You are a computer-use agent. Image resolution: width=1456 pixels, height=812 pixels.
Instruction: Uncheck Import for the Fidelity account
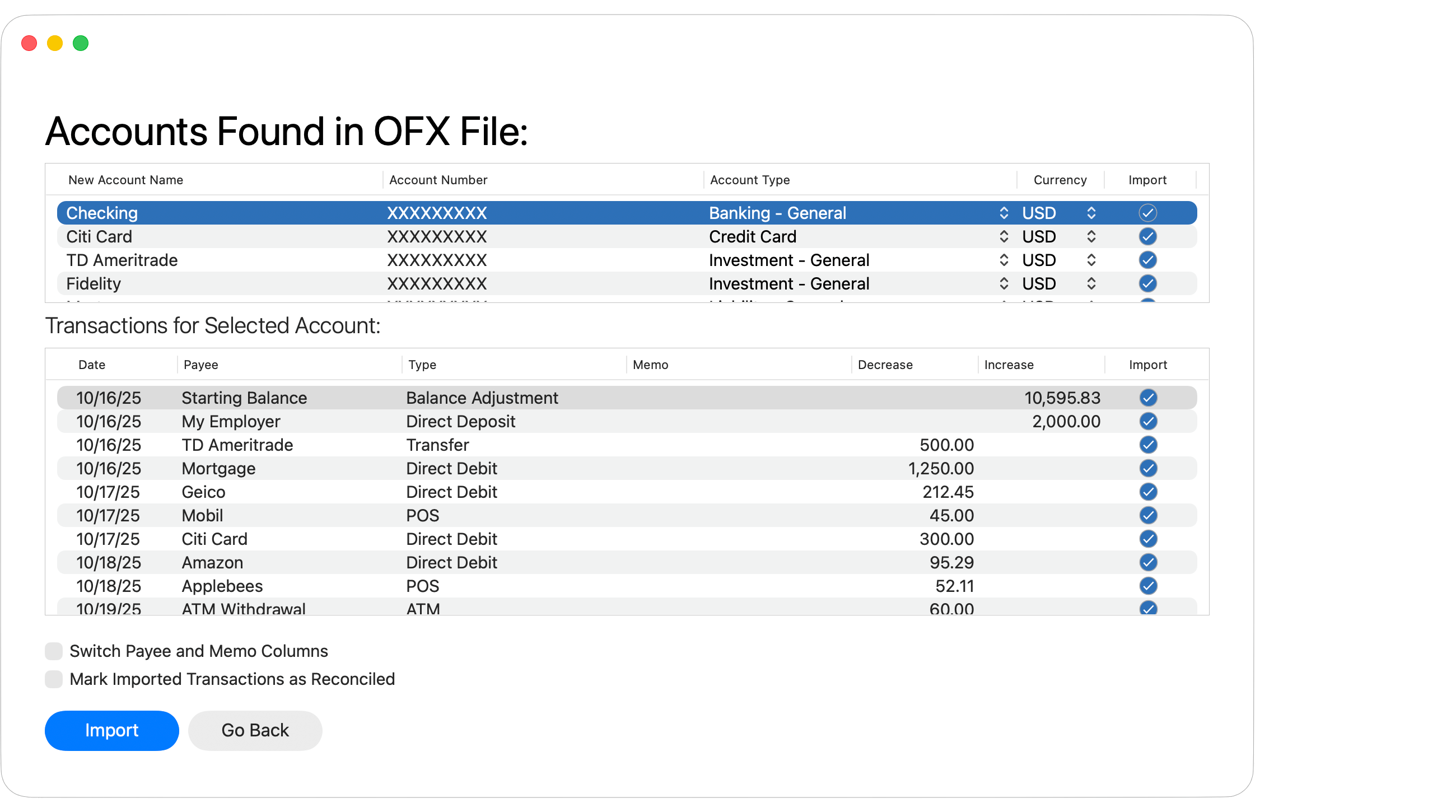1147,284
